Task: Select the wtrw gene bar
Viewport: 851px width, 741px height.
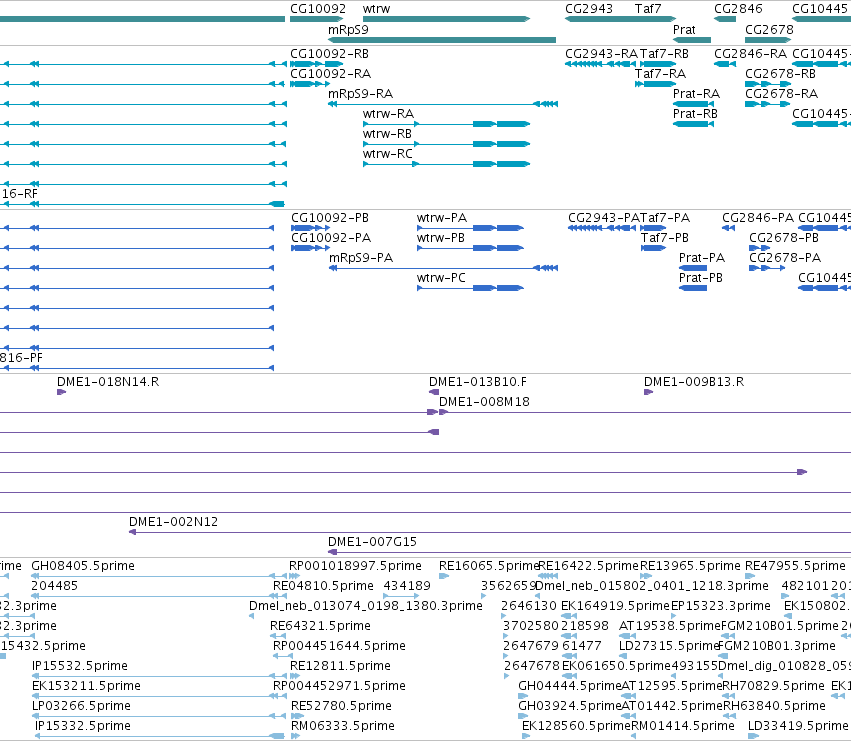Action: click(x=446, y=19)
